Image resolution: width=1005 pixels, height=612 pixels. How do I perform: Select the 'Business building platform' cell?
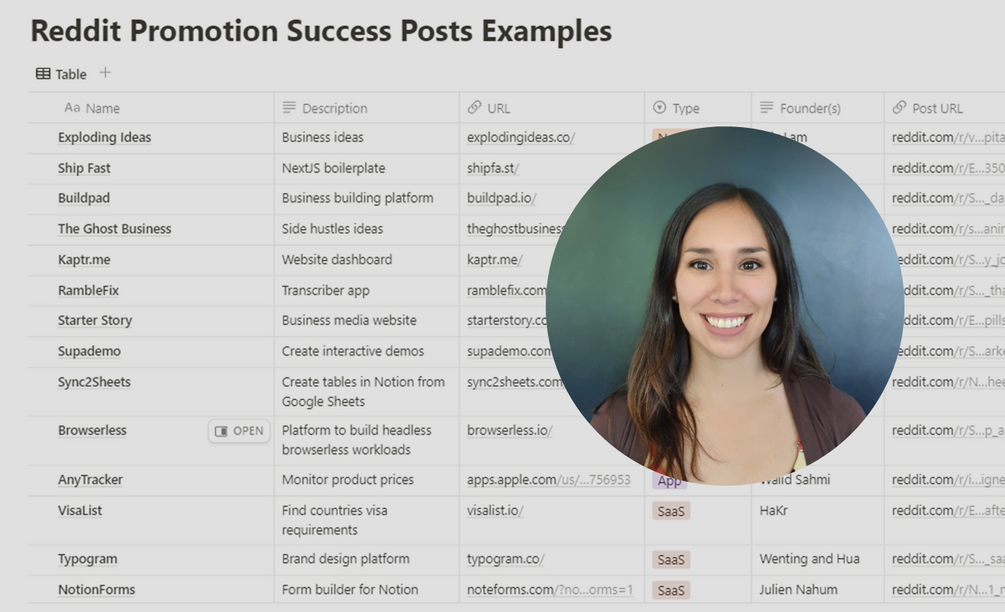tap(367, 199)
